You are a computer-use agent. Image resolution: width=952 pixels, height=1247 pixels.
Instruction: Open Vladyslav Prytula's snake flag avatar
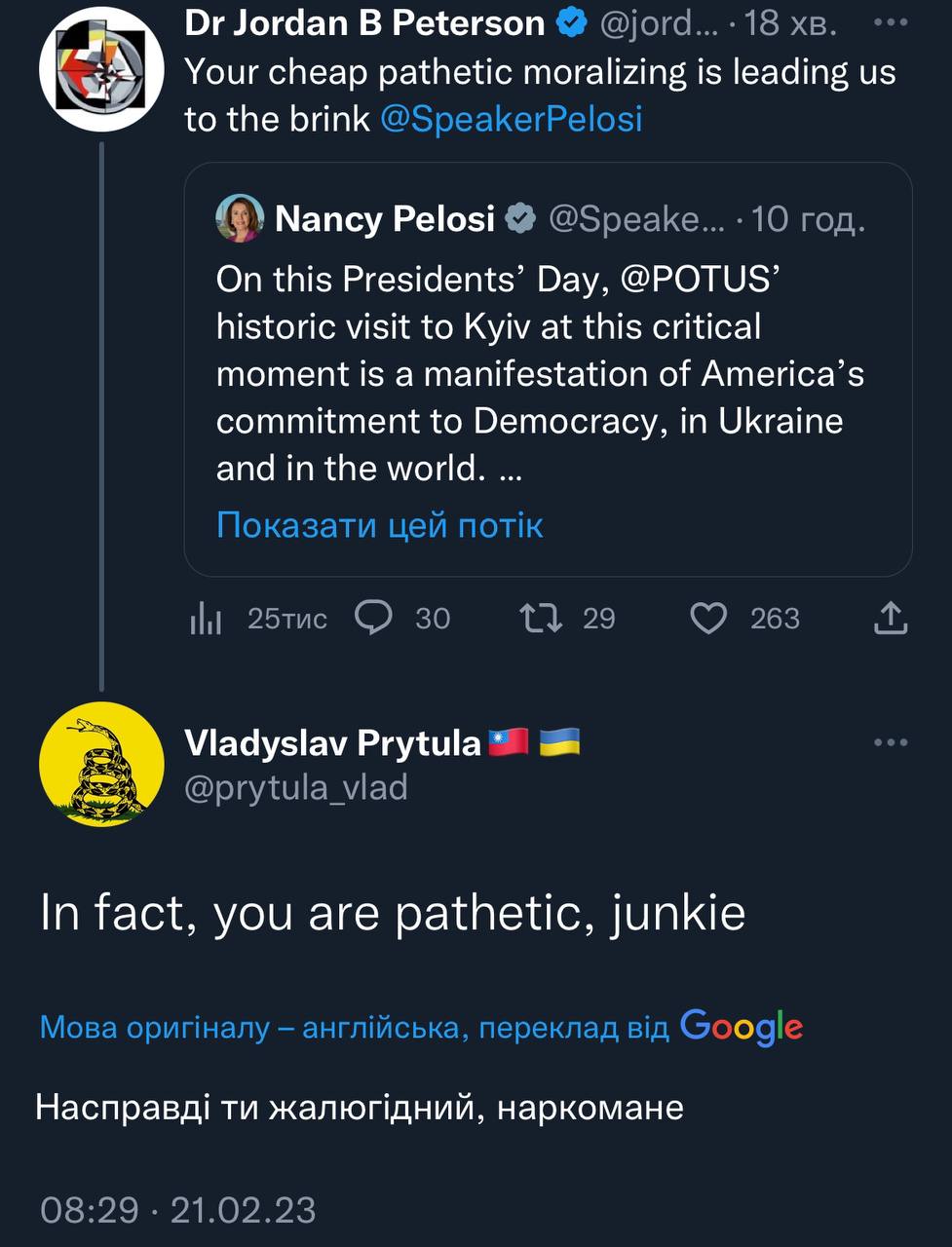[x=101, y=765]
